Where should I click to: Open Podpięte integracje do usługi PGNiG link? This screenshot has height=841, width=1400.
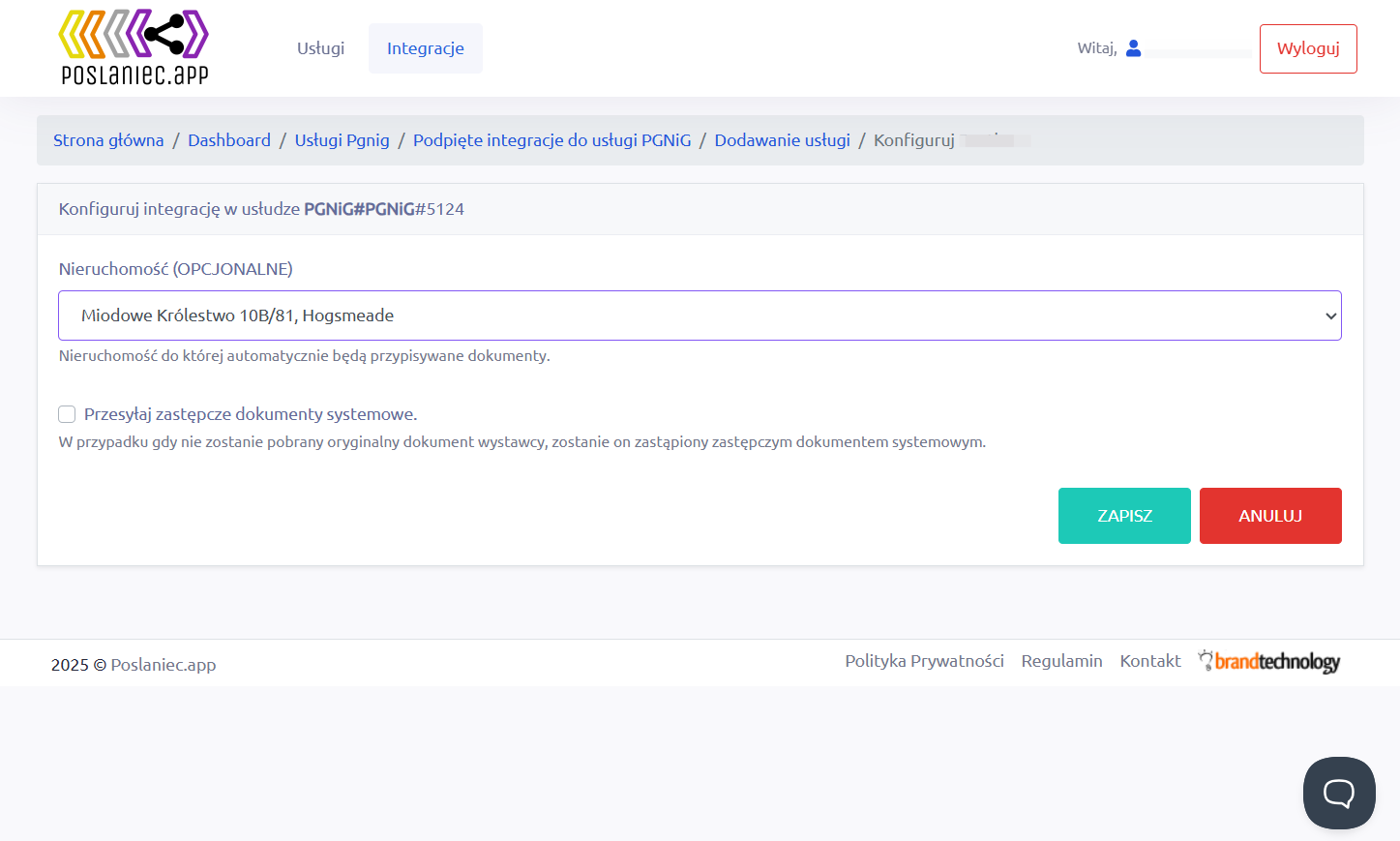click(x=552, y=140)
